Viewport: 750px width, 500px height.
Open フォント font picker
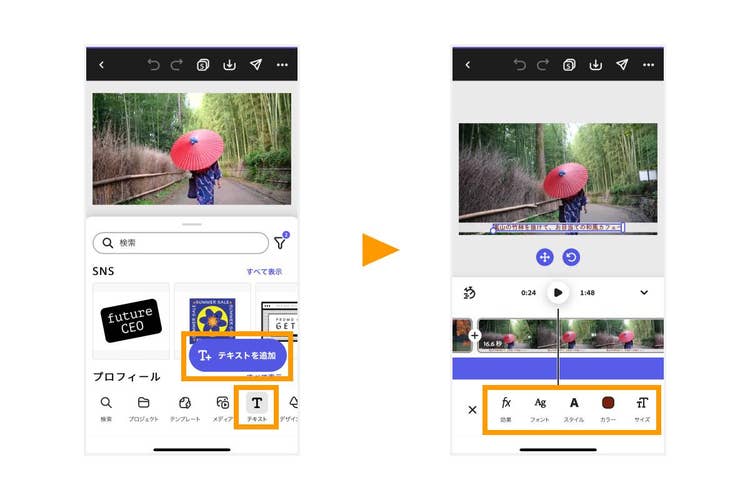(540, 409)
